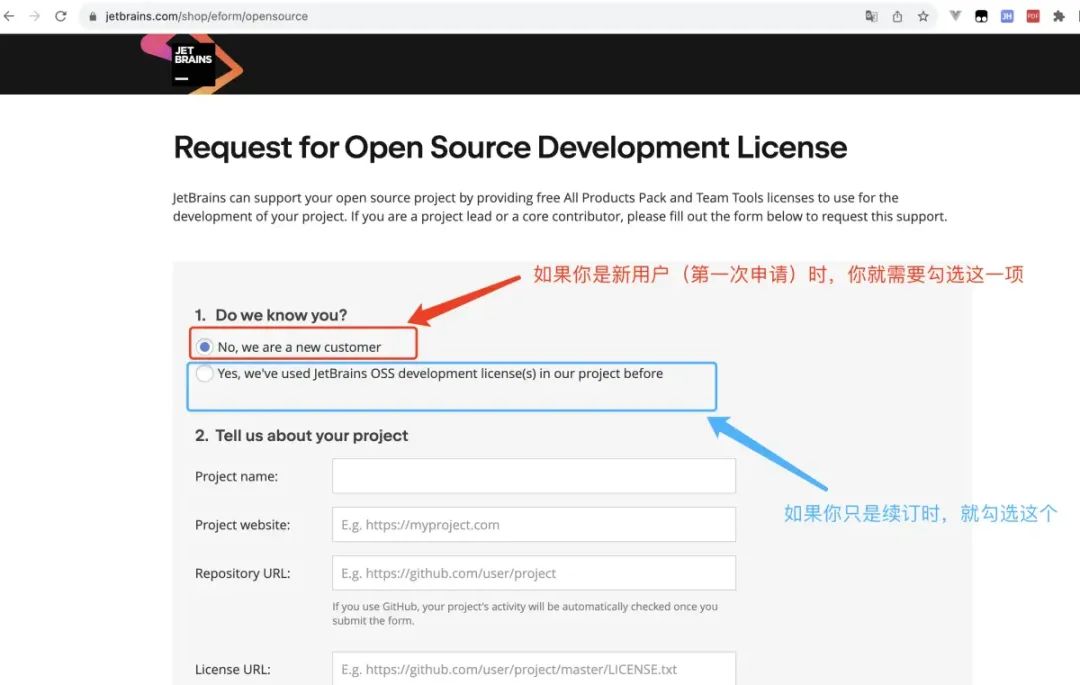Click the '2. Tell us about your project' heading
Viewport: 1080px width, 685px height.
point(301,436)
